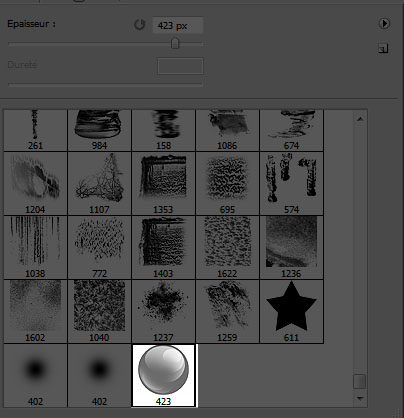Screen dimensions: 404x418
Task: Select the 1602 noise brush preset
Action: coord(35,311)
